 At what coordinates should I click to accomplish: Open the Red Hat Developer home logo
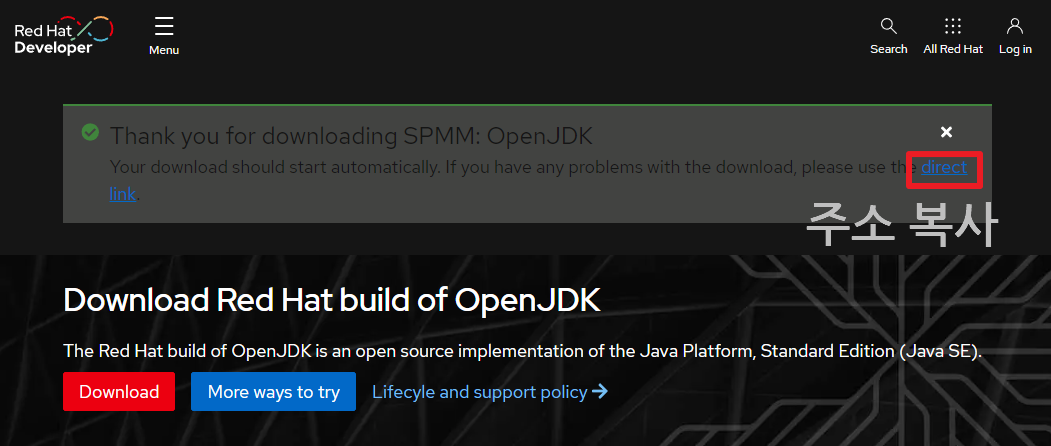(x=64, y=36)
